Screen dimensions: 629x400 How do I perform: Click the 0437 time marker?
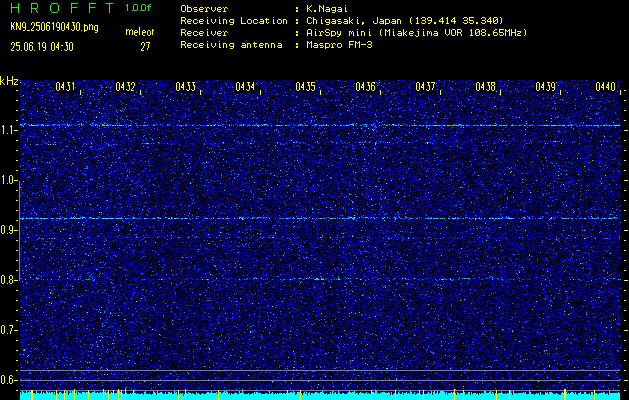point(426,86)
